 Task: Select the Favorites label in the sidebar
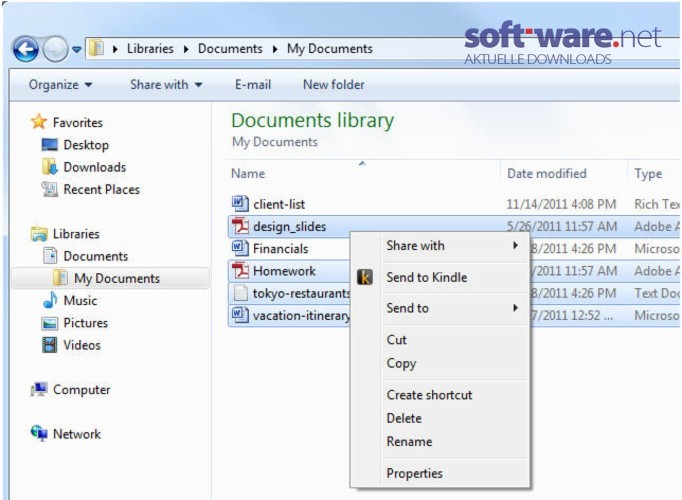pyautogui.click(x=77, y=123)
